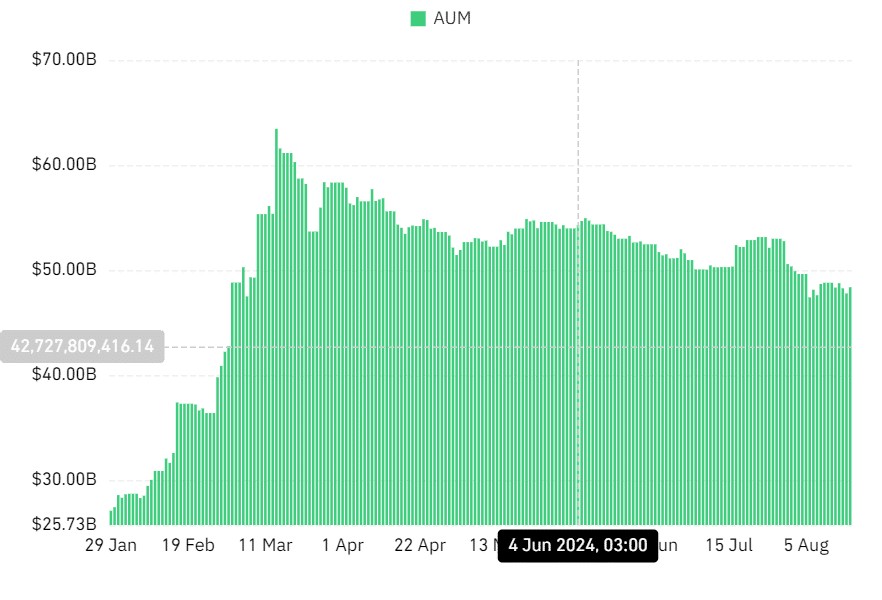
Task: Click the 15 Jul x-axis date
Action: click(729, 546)
